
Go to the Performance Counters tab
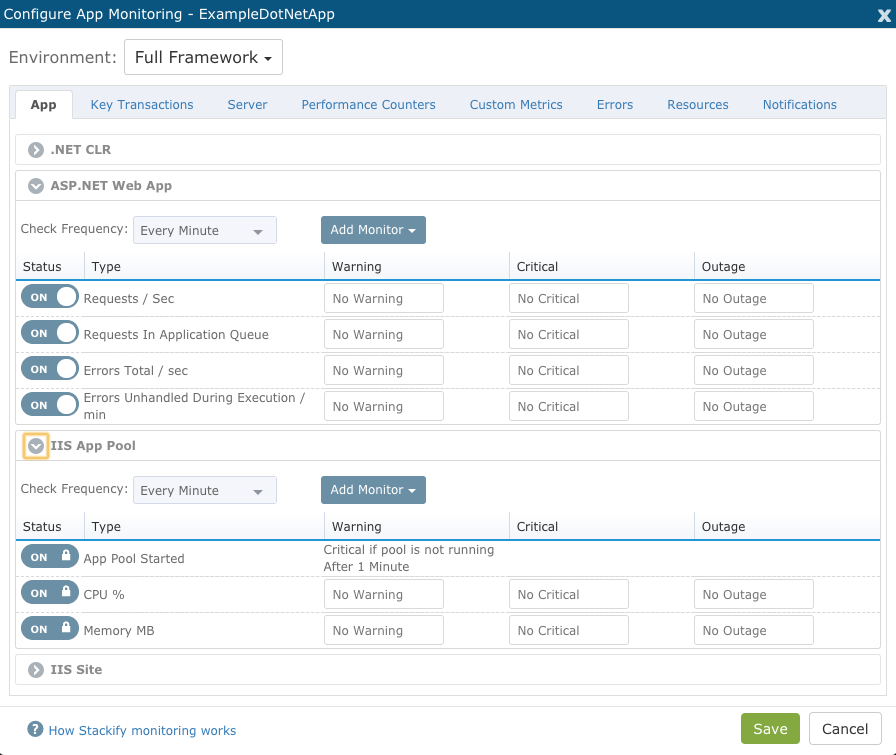369,105
